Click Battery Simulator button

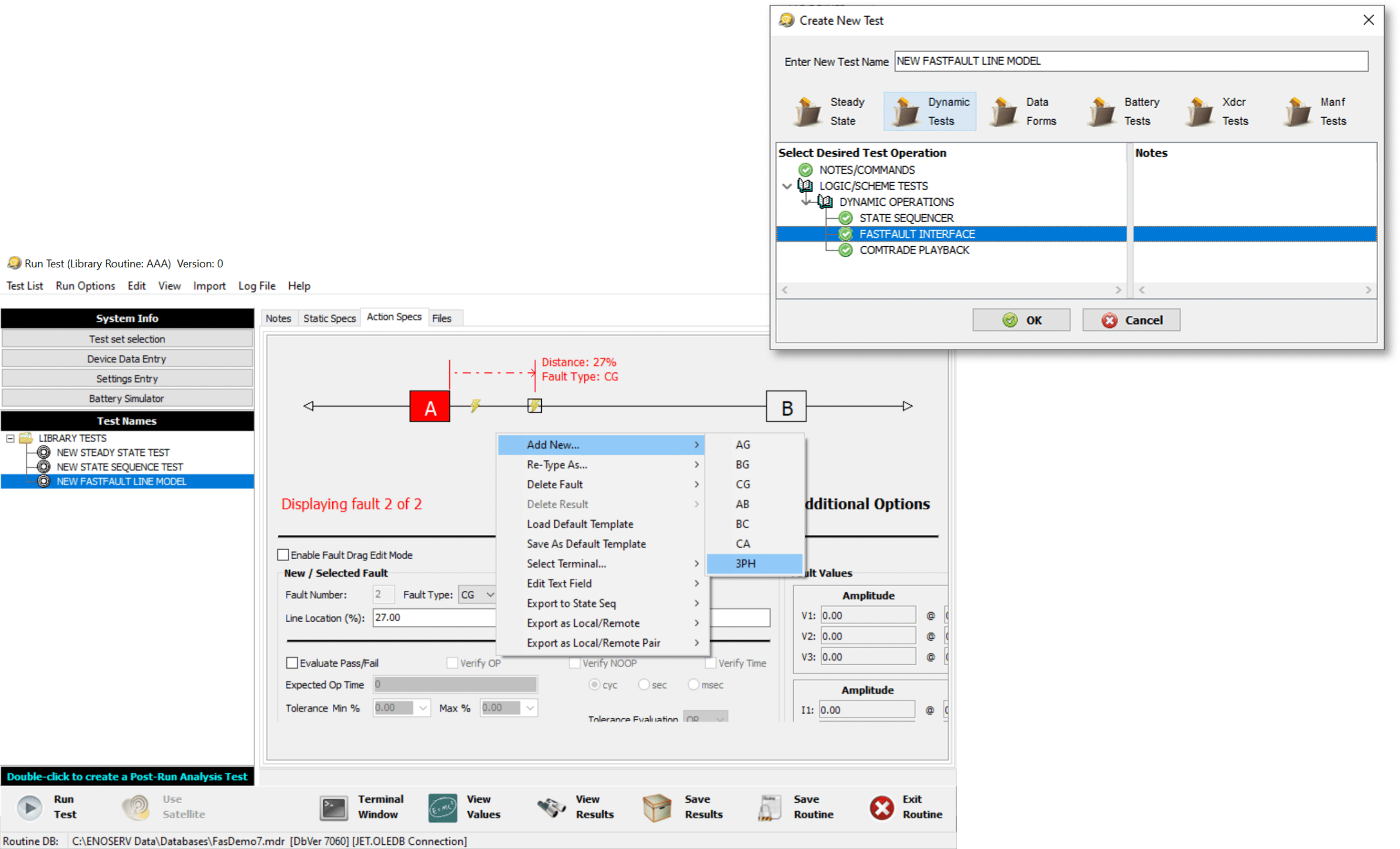pos(127,399)
